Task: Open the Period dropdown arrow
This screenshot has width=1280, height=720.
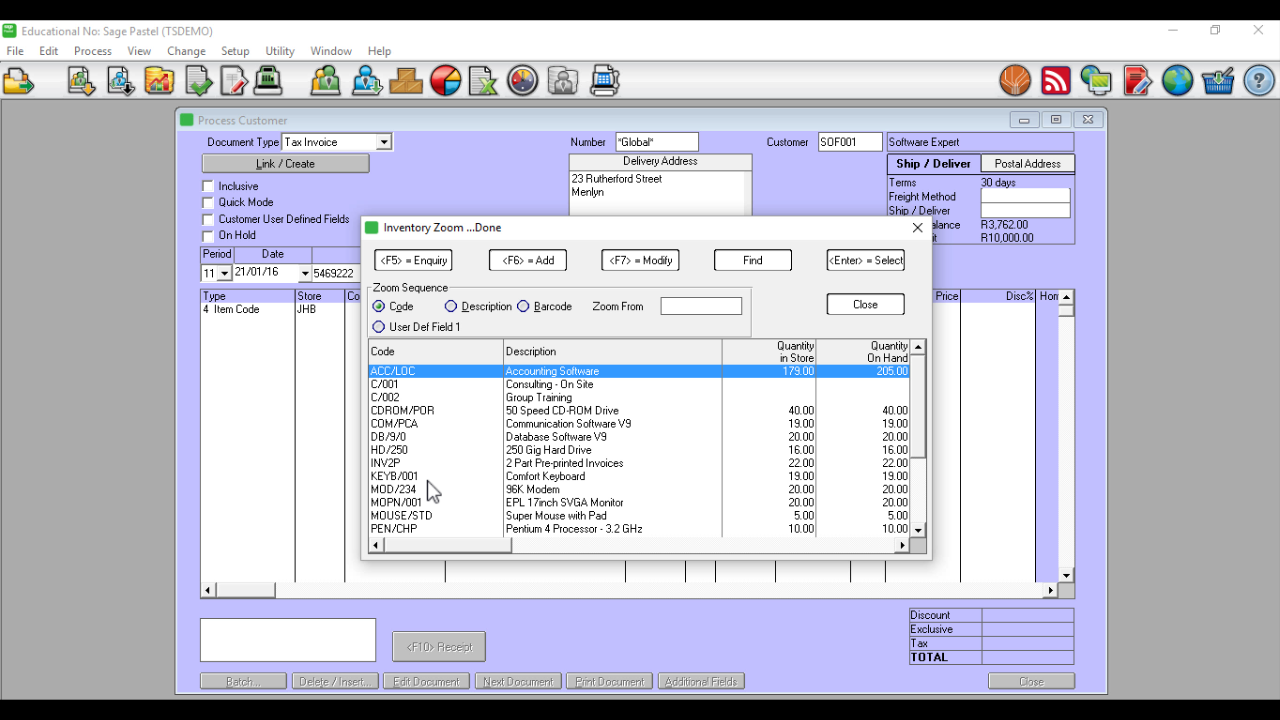Action: click(224, 274)
